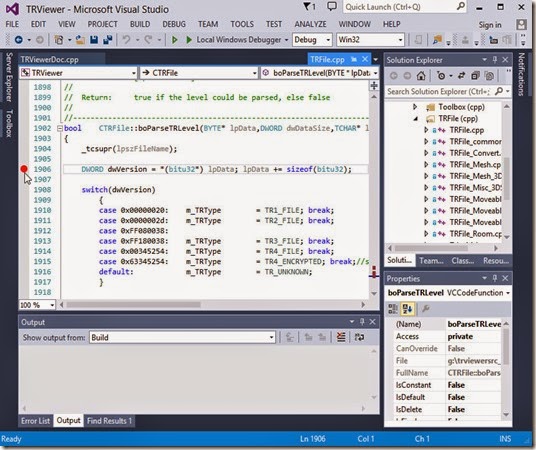
Task: Click the editor split-view handle above the scrollbar
Action: pyautogui.click(x=374, y=85)
